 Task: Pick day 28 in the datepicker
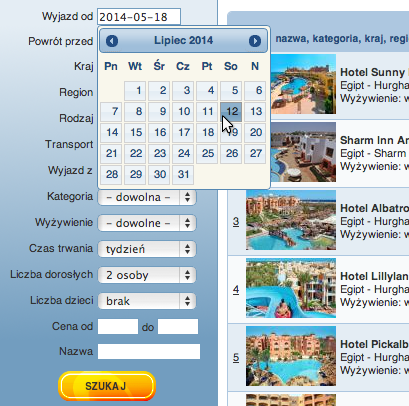(x=111, y=174)
